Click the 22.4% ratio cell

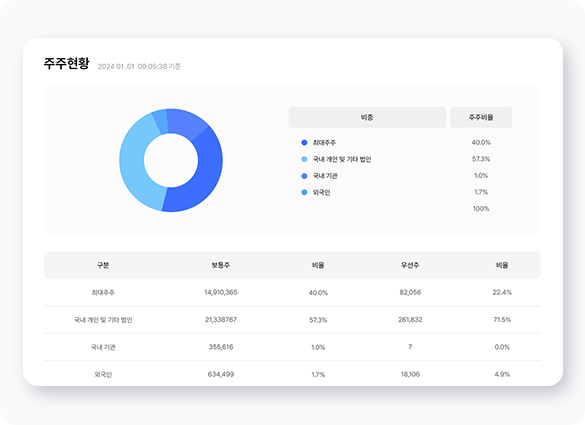point(502,292)
